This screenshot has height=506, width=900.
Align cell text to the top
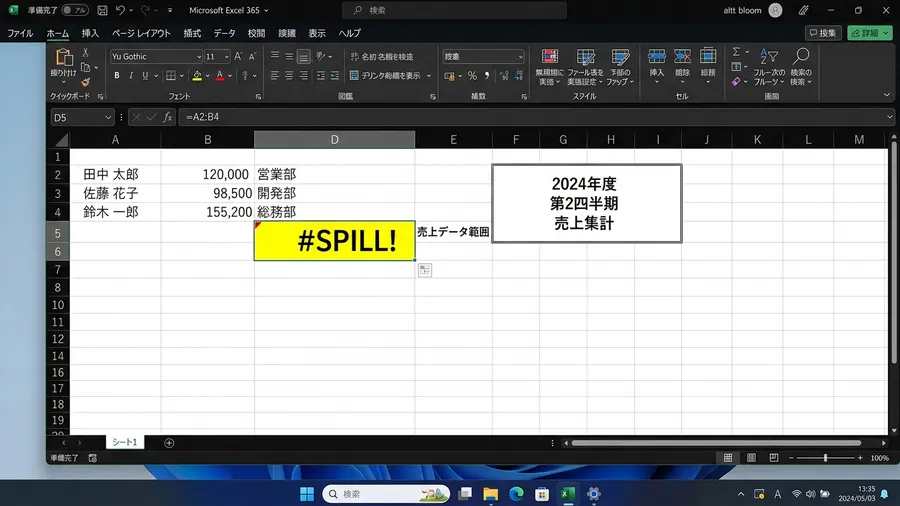pyautogui.click(x=275, y=56)
